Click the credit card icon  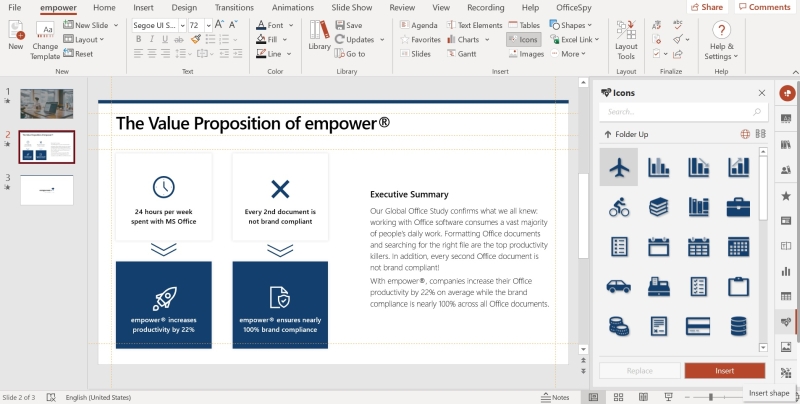[x=698, y=326]
